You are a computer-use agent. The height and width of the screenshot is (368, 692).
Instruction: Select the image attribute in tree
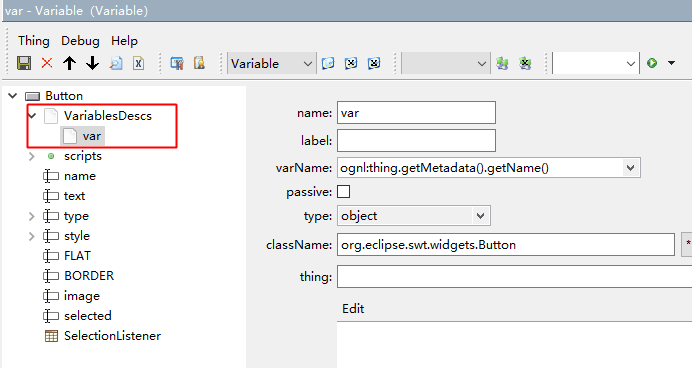pyautogui.click(x=82, y=296)
